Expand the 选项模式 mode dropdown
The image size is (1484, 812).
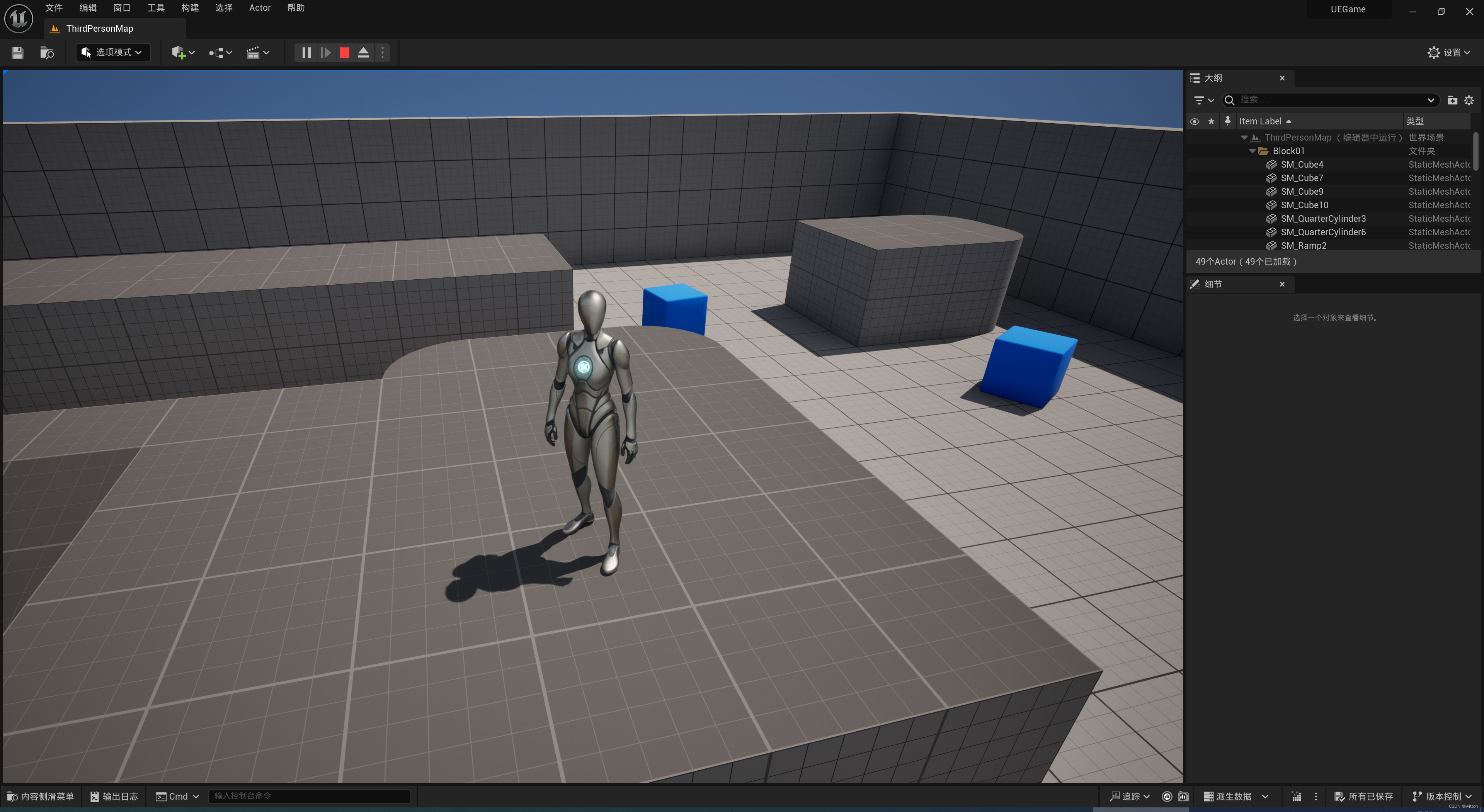click(113, 53)
